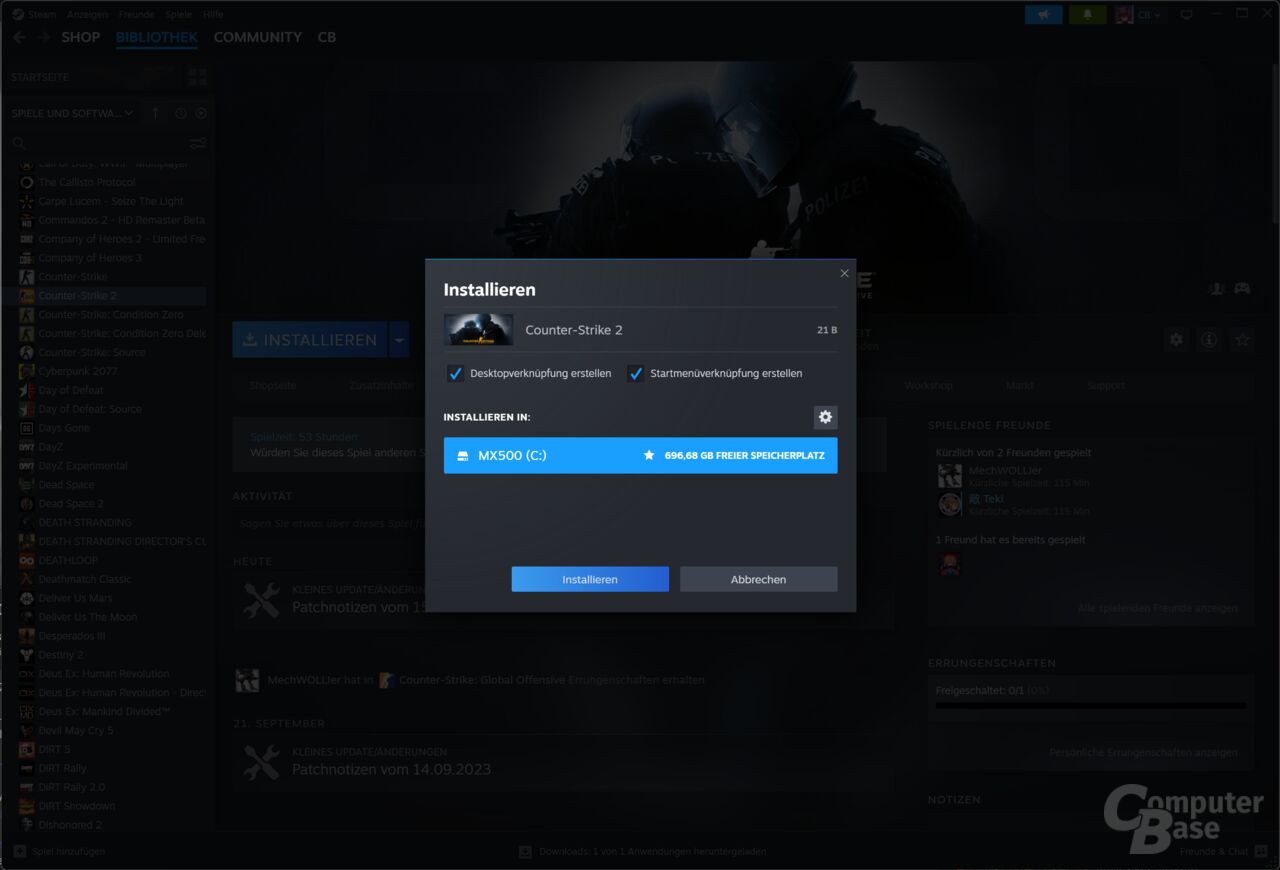The image size is (1280, 870).
Task: Uncheck Desktopverknüpfung erstellen
Action: (455, 373)
